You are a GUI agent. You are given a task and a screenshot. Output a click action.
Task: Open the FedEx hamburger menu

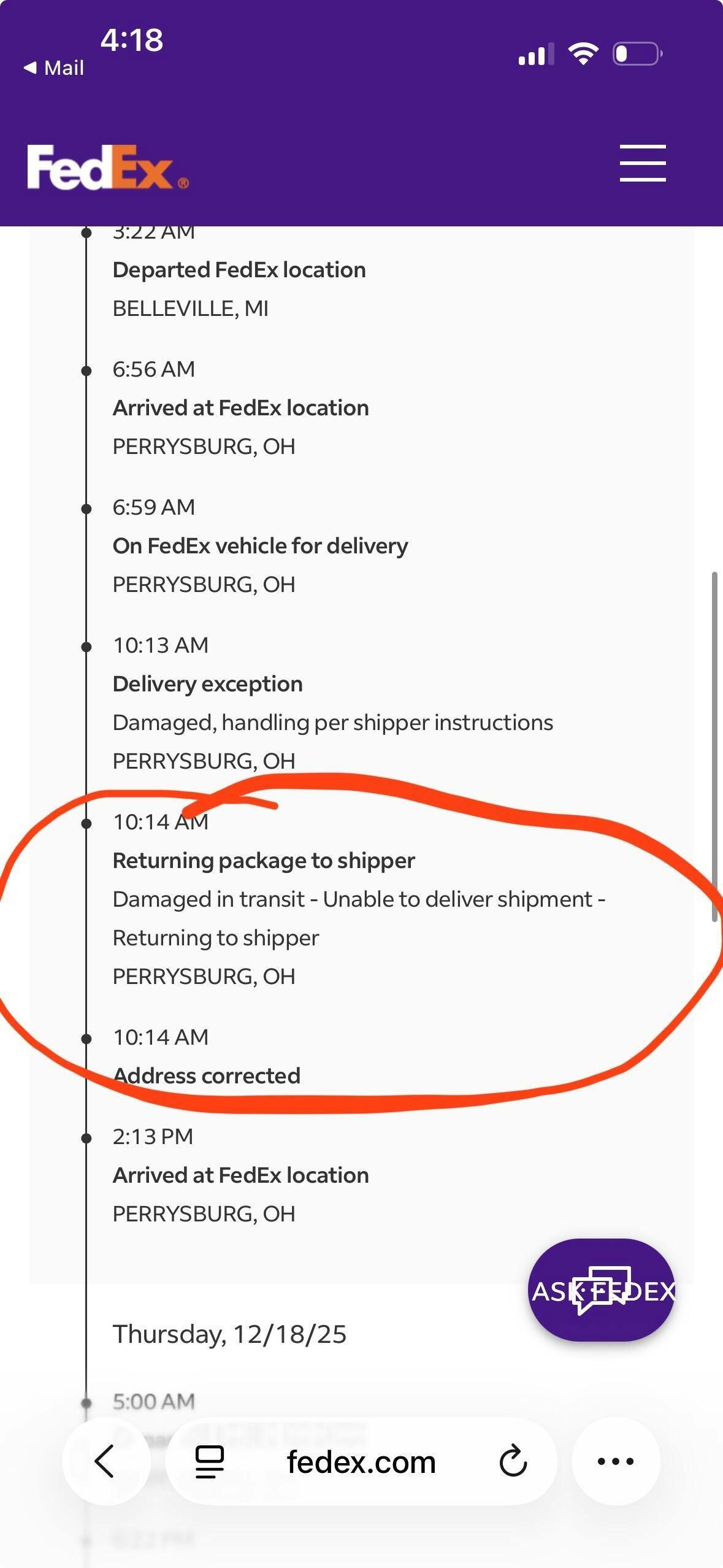(x=642, y=163)
